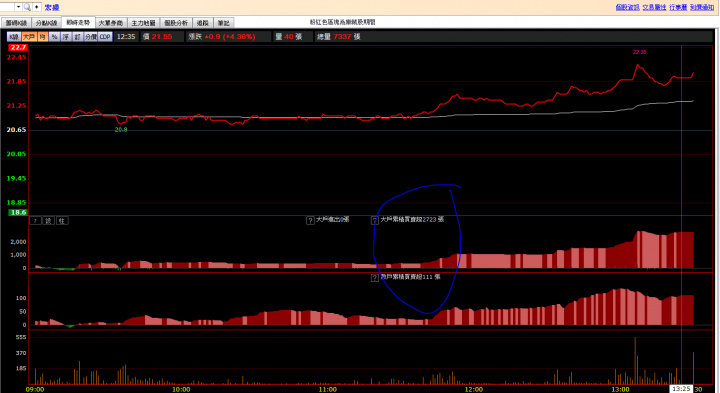
Task: Click the change value +0.9 (+4.36%)
Action: [x=230, y=37]
